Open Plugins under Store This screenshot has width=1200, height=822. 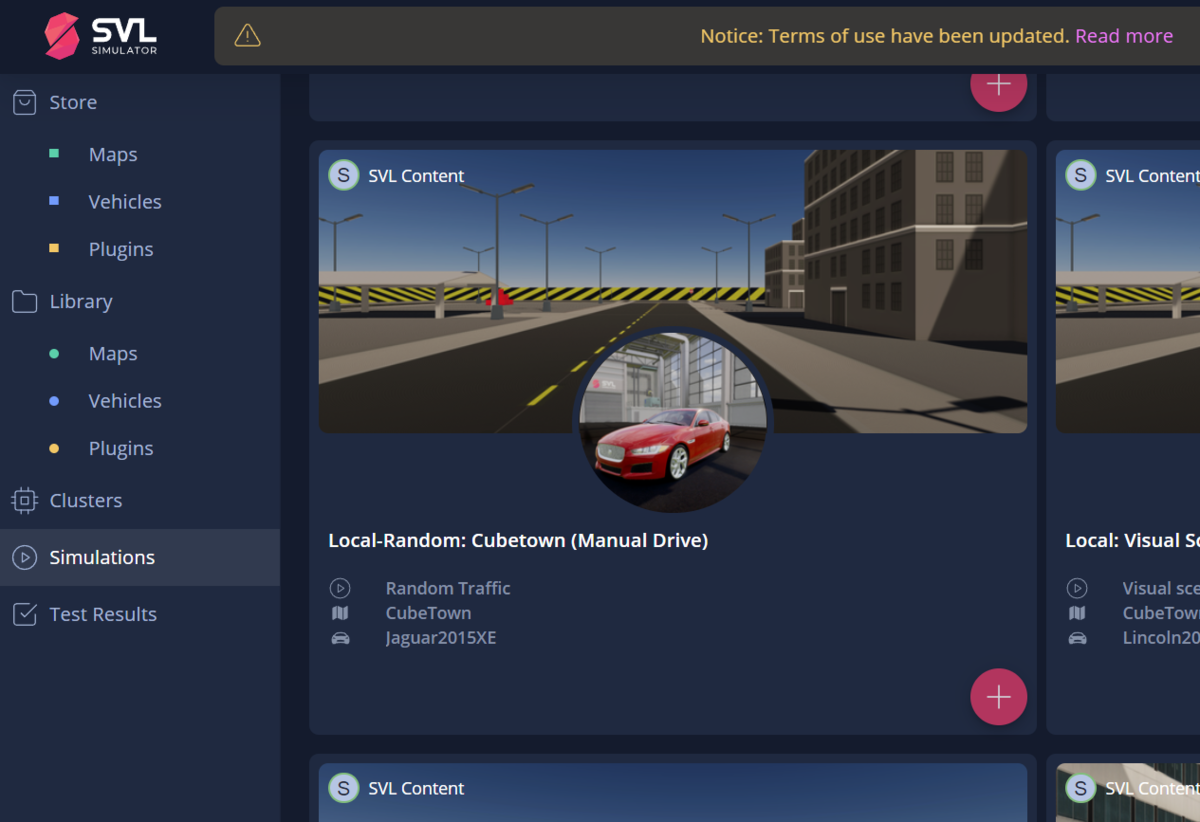pyautogui.click(x=121, y=249)
